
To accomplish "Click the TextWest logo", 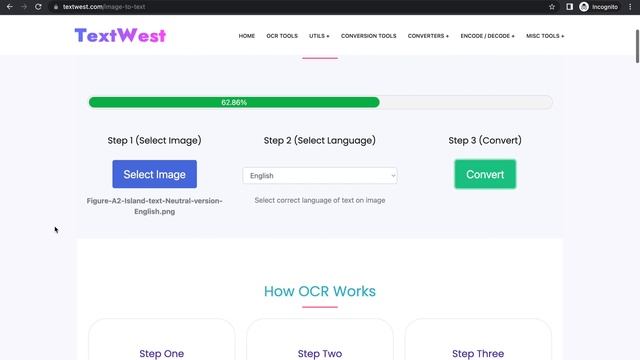I will point(120,36).
